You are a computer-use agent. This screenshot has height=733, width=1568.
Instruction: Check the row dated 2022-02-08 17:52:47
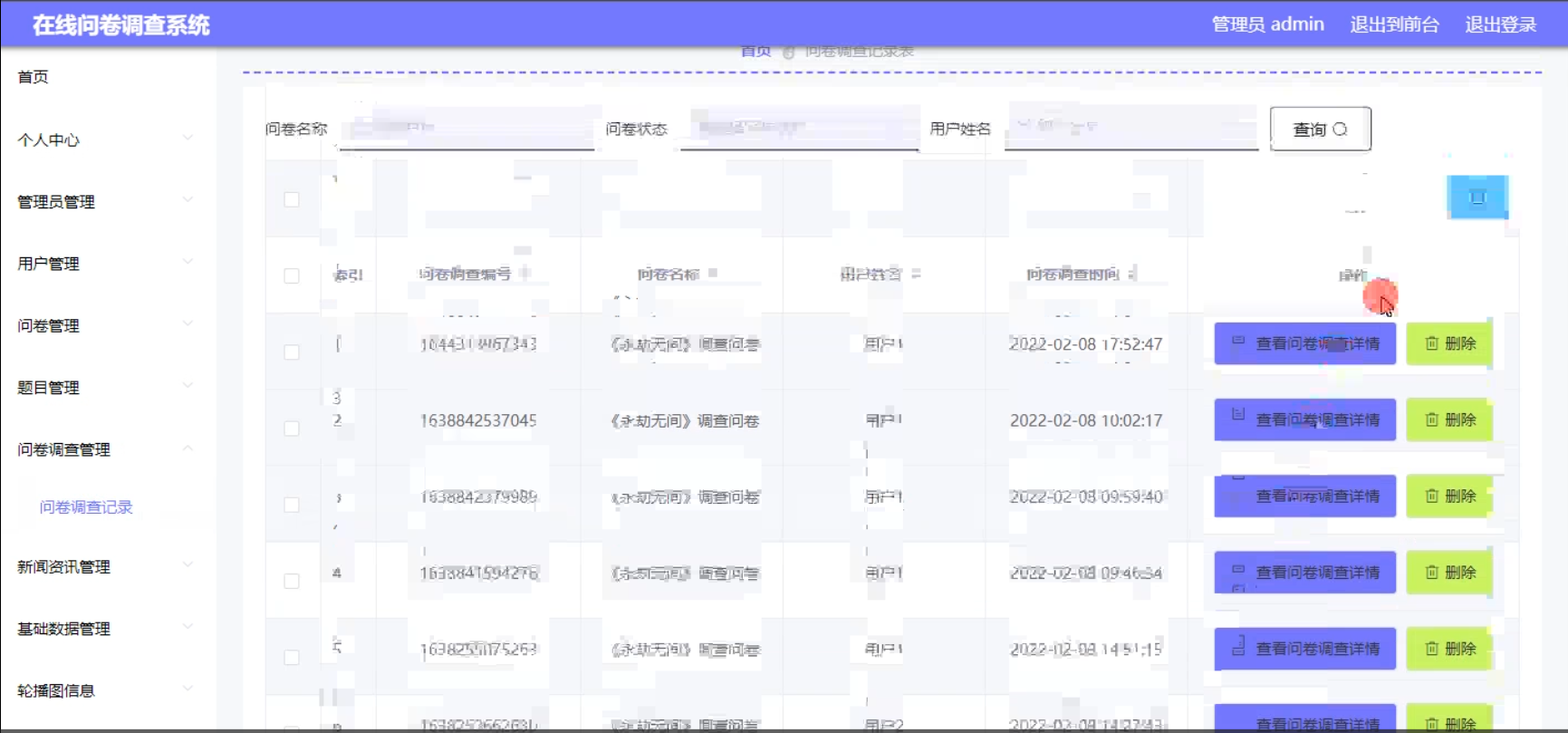point(292,352)
